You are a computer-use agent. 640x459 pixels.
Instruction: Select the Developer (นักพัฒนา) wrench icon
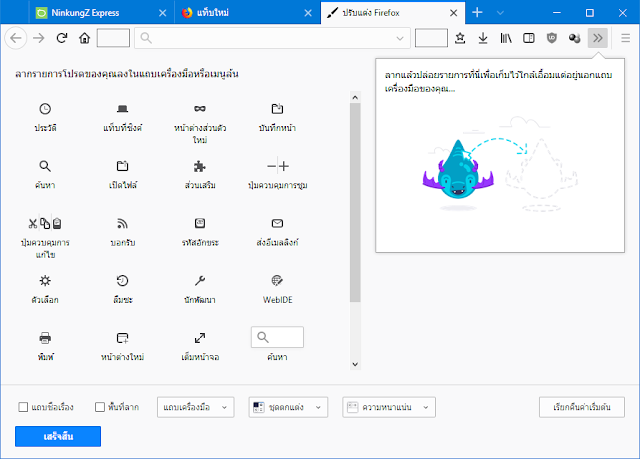pos(200,281)
